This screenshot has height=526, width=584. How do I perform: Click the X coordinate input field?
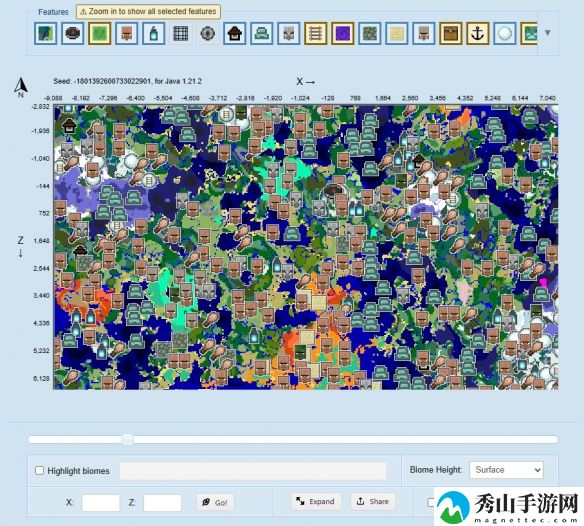coord(101,503)
